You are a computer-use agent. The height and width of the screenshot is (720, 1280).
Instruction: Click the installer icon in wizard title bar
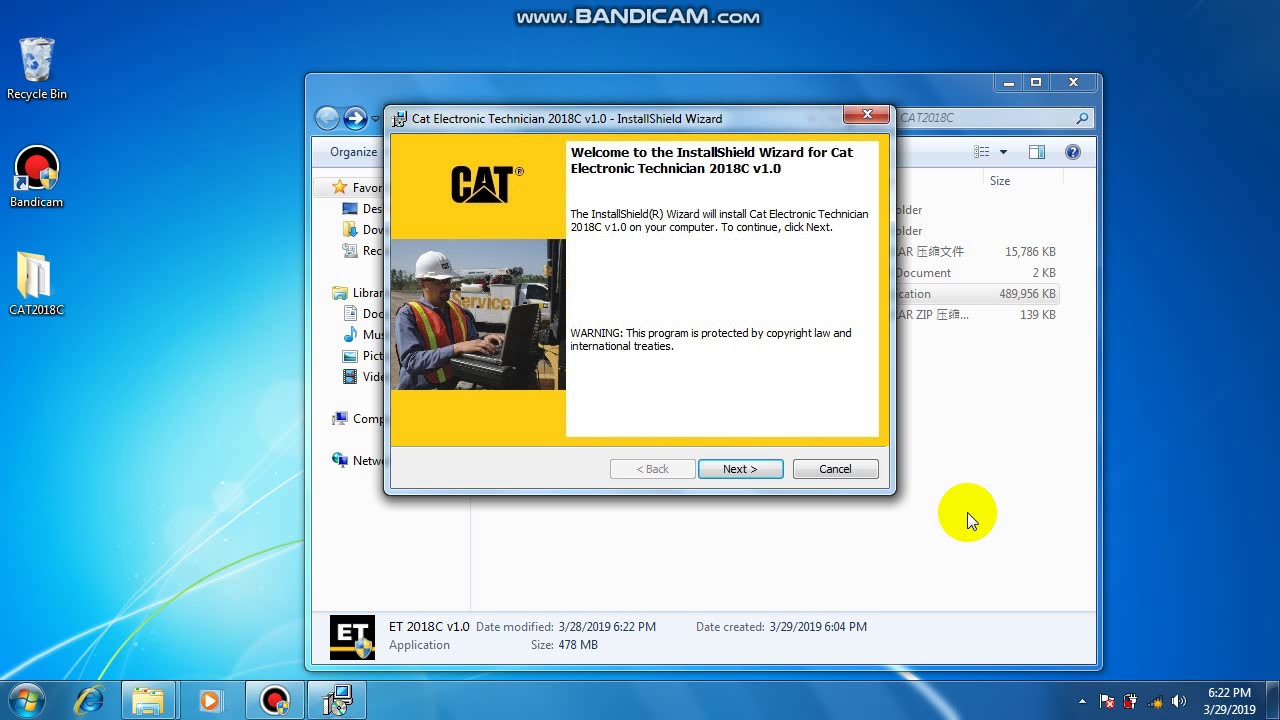[x=400, y=118]
